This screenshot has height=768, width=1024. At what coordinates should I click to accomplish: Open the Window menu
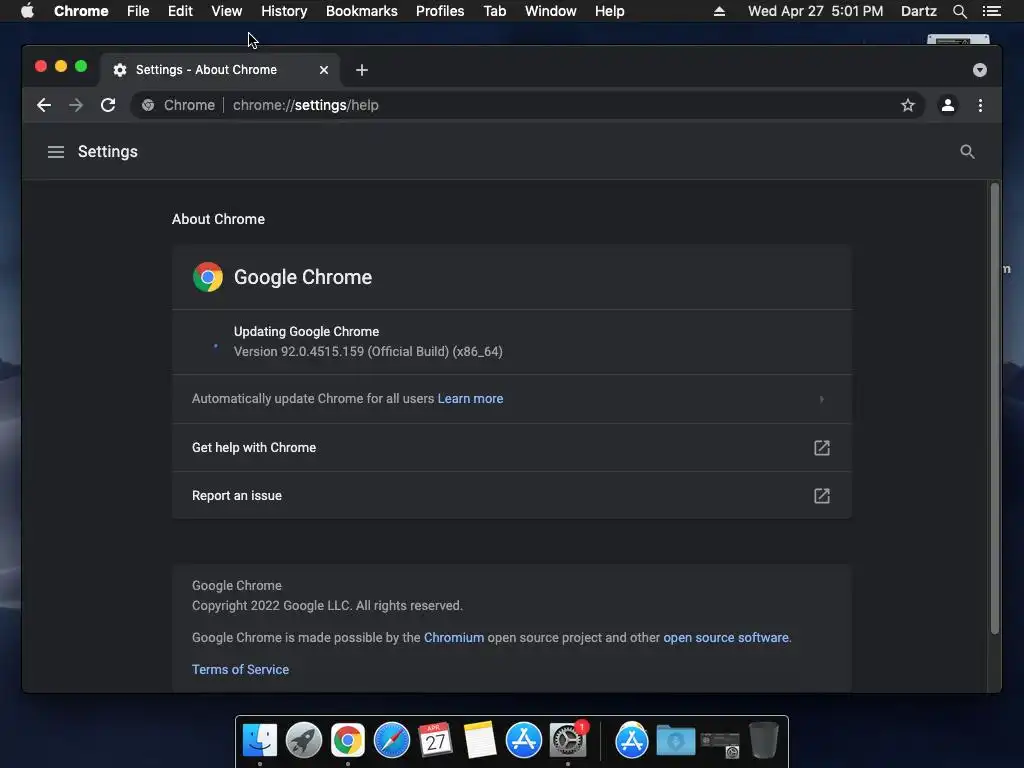point(551,11)
